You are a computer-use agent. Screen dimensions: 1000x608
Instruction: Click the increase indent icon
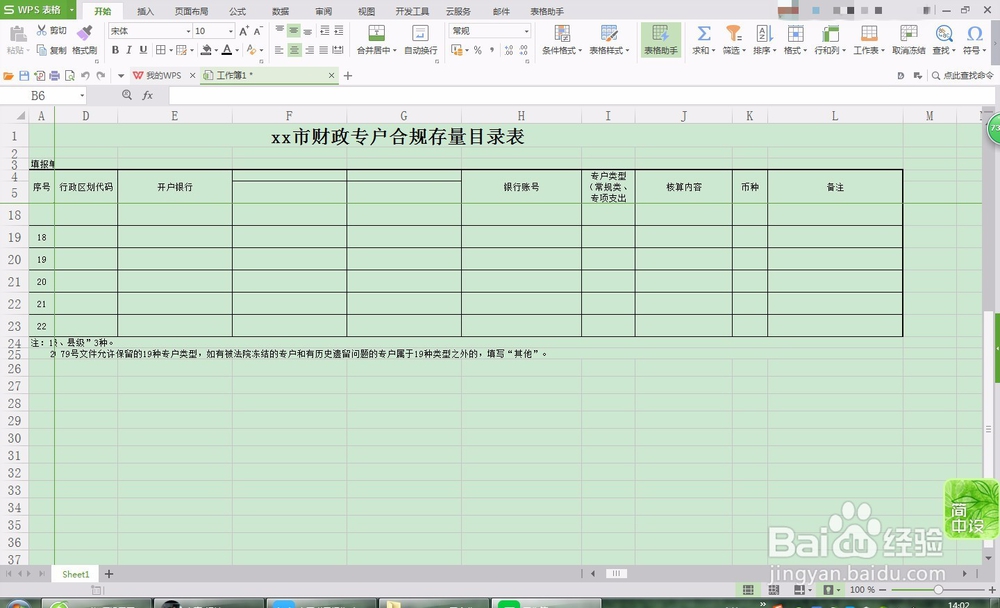pos(339,30)
